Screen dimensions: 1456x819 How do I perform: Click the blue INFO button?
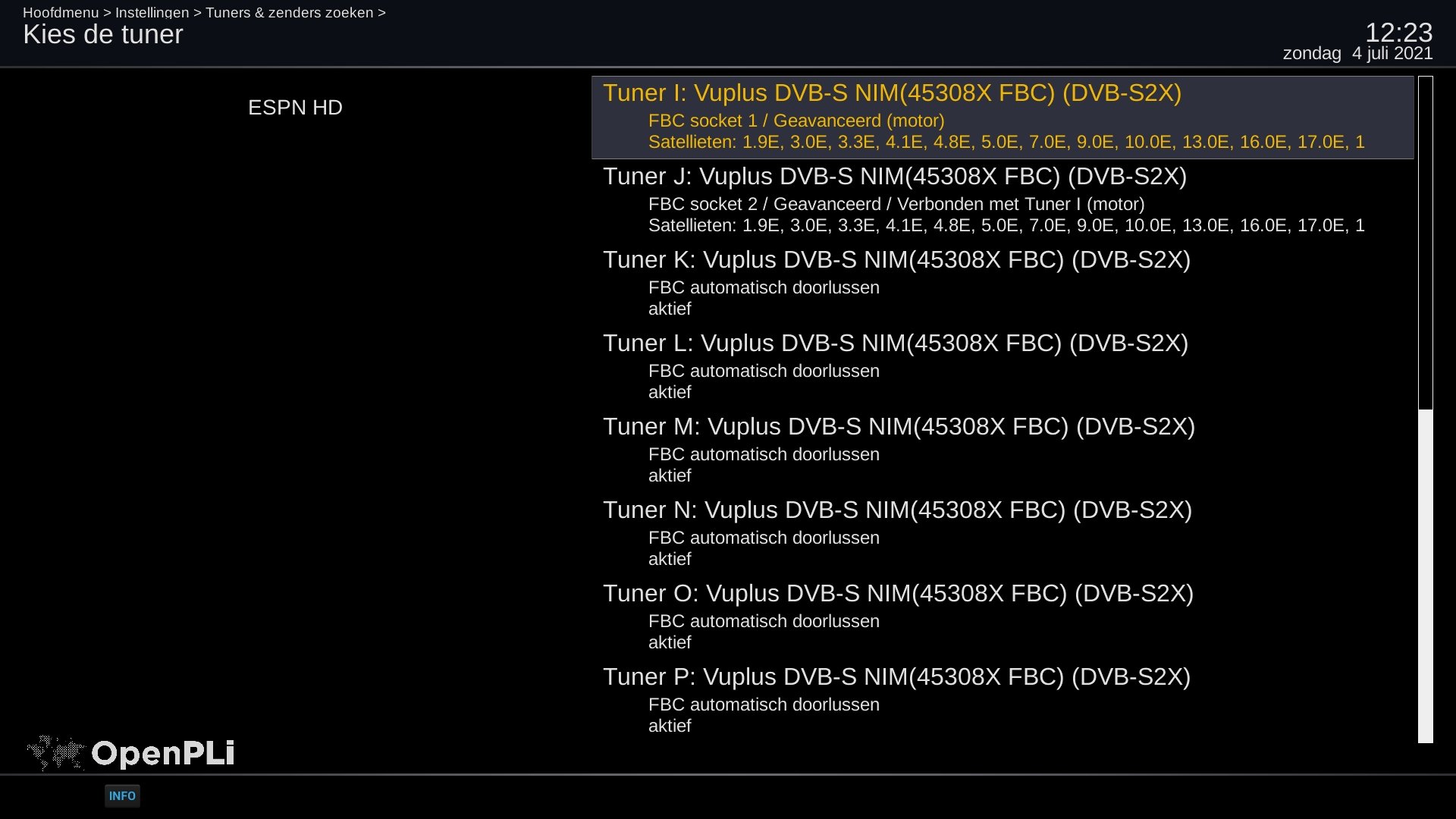click(x=122, y=795)
